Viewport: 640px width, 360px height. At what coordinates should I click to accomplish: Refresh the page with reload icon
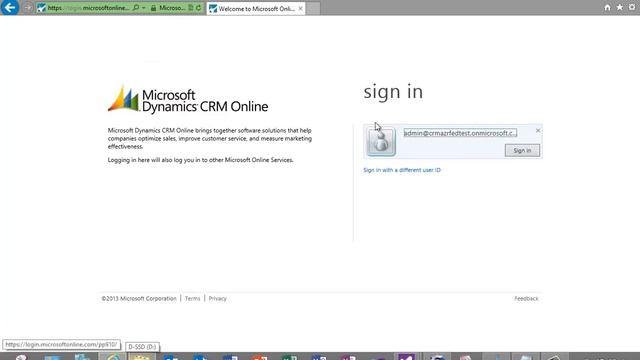pyautogui.click(x=198, y=8)
